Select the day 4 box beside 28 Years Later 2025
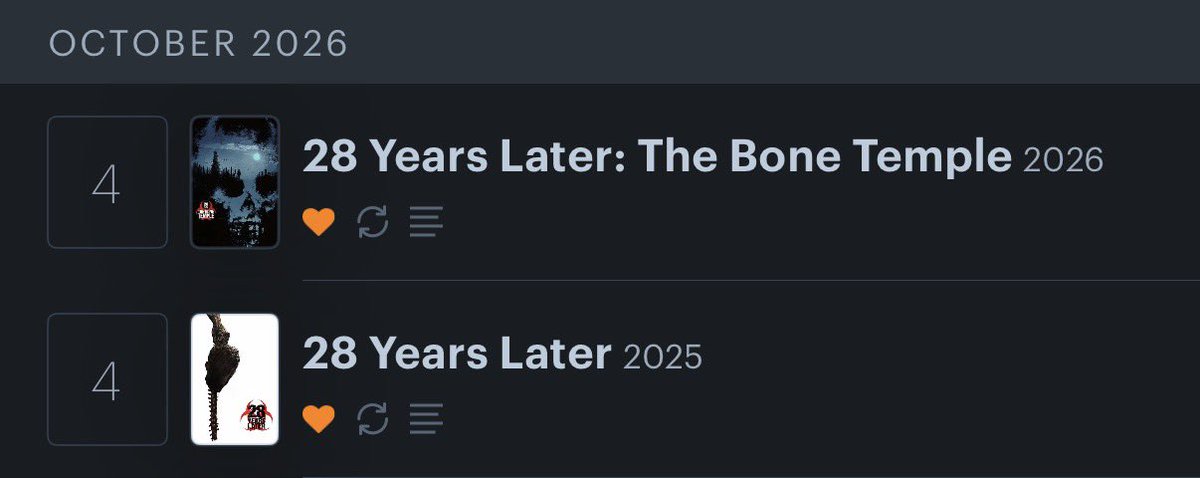This screenshot has width=1200, height=478. (107, 379)
